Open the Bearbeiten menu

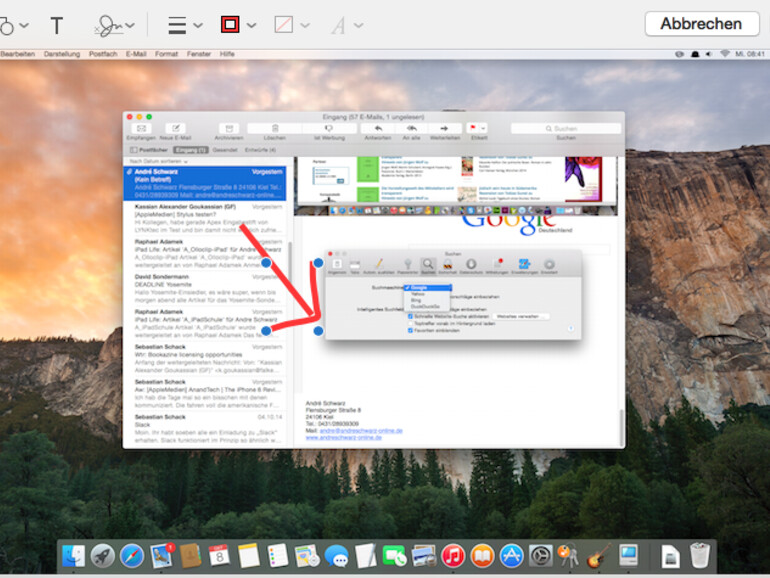tap(18, 54)
